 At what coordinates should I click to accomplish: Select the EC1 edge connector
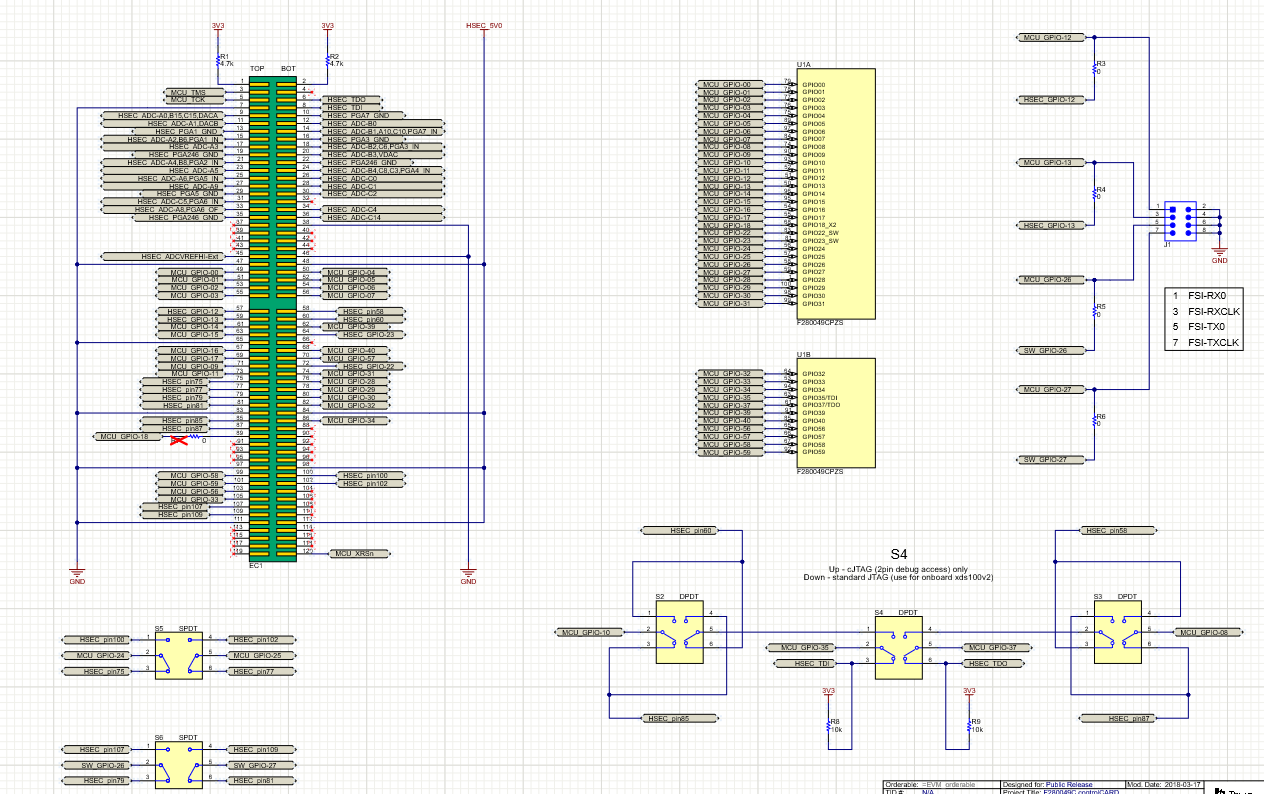[271, 320]
